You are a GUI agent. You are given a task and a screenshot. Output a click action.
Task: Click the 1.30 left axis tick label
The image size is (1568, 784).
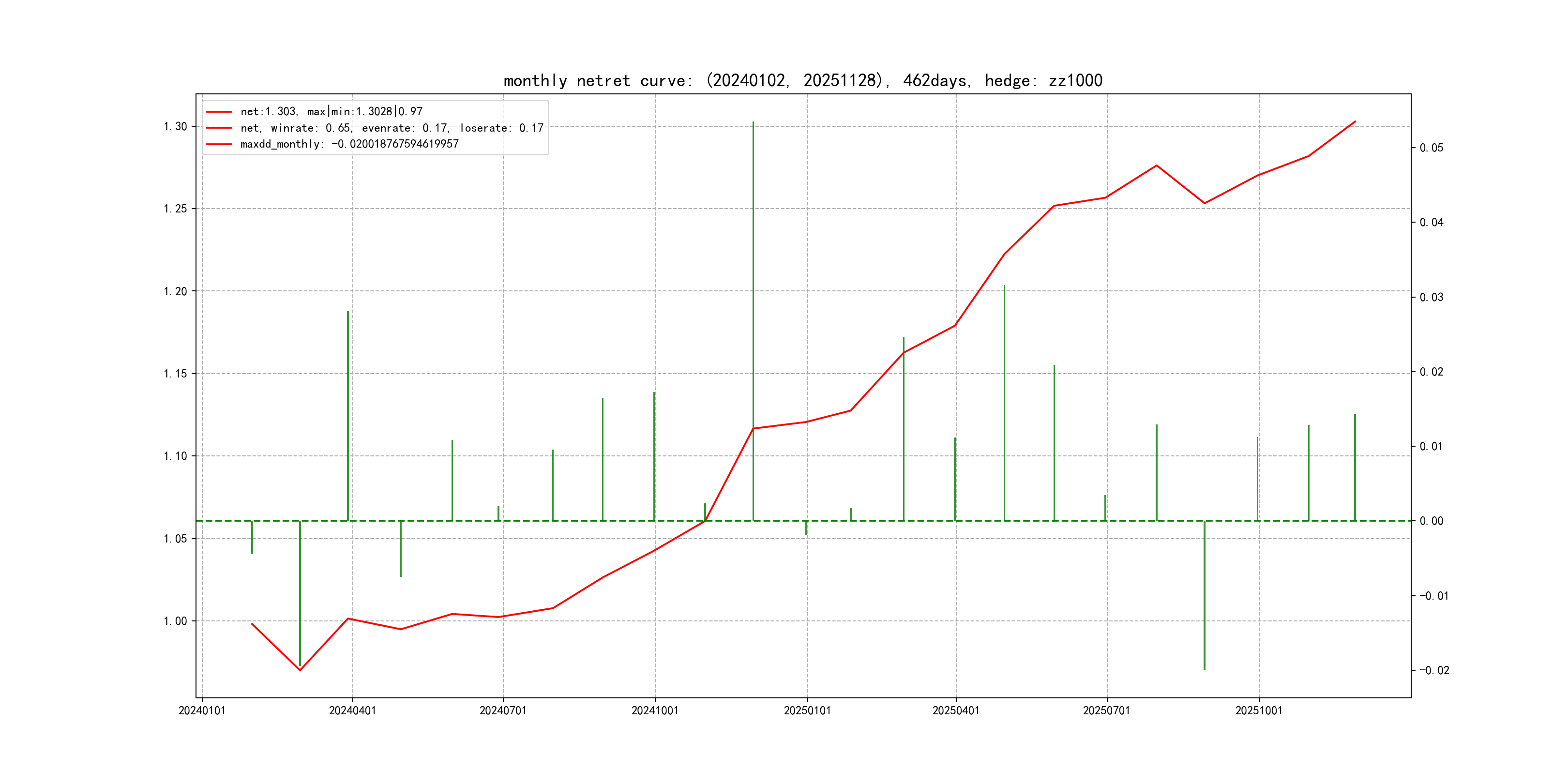pyautogui.click(x=175, y=127)
